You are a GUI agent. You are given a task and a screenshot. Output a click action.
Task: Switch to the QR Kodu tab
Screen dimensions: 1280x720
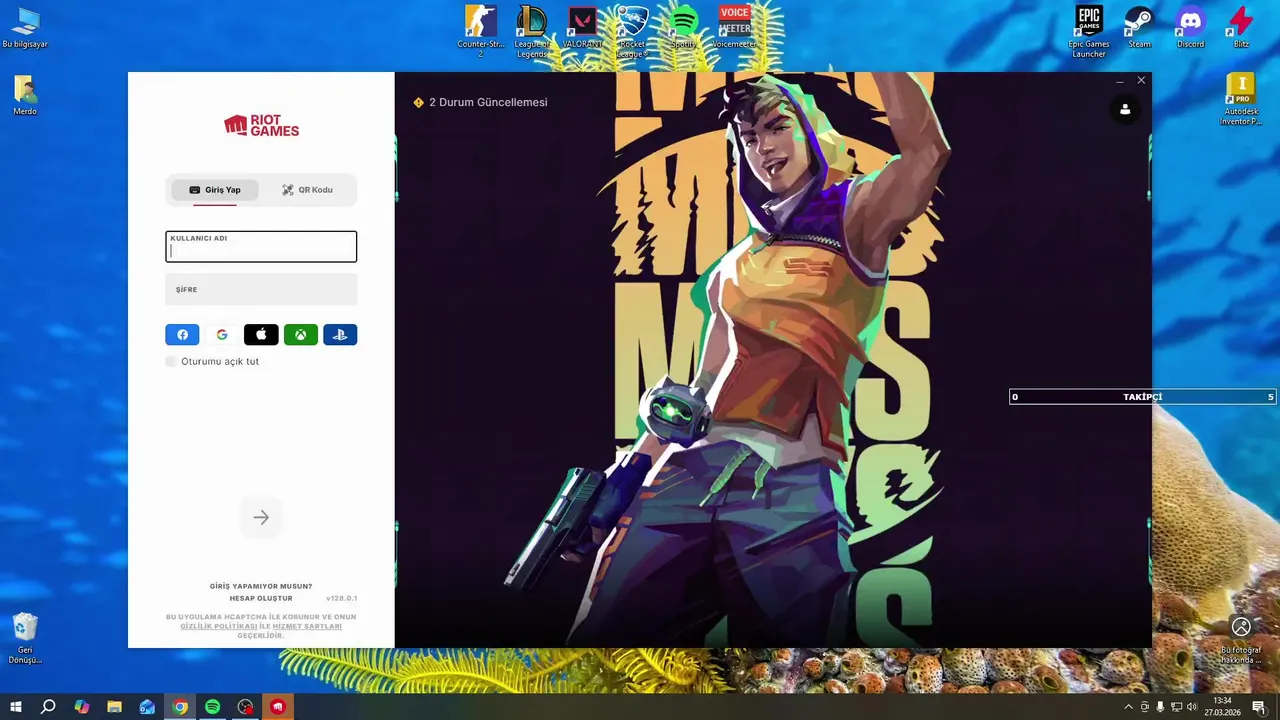[307, 190]
